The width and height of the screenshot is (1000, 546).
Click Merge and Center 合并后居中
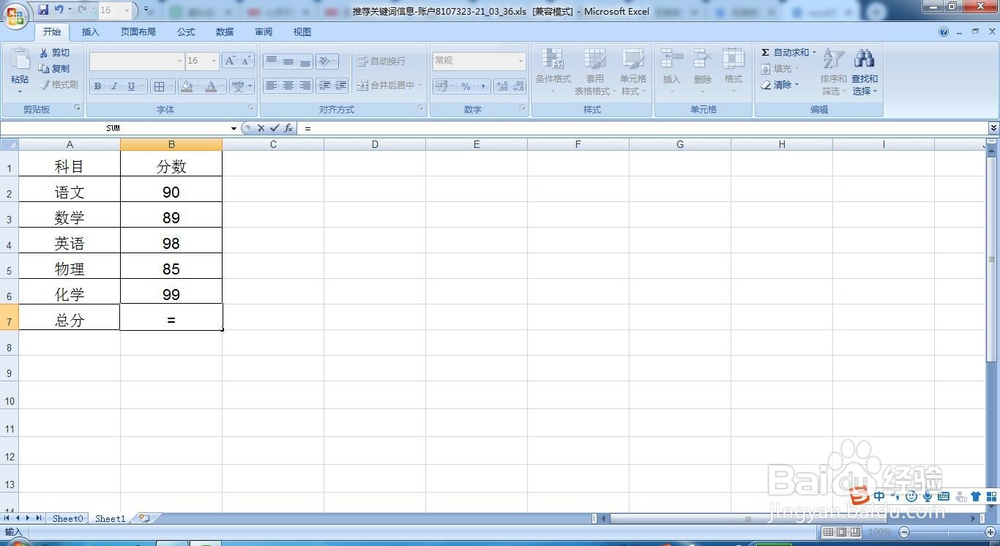click(385, 85)
